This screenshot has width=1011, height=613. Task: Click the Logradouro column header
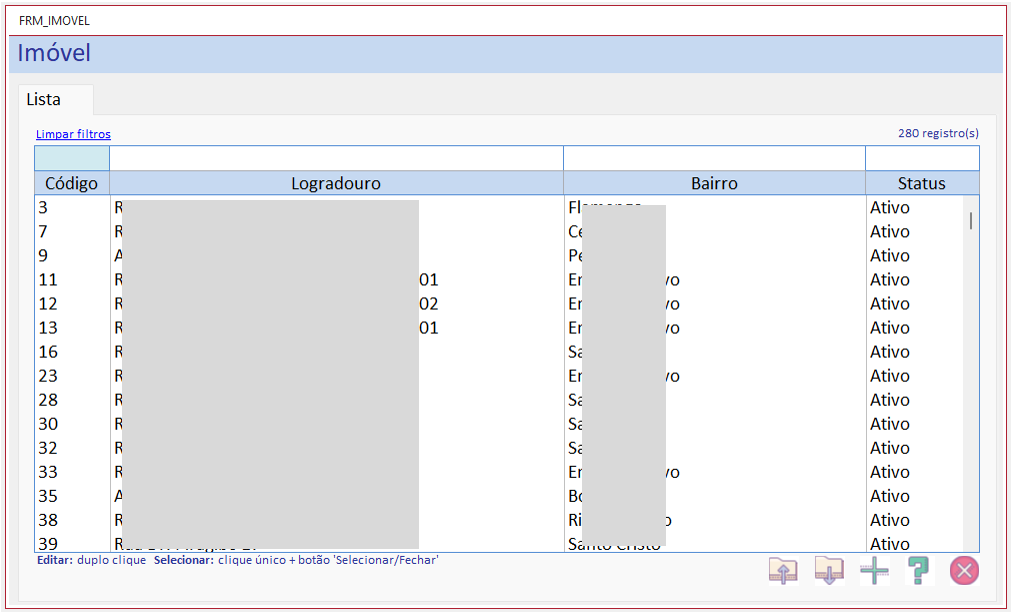coord(337,183)
